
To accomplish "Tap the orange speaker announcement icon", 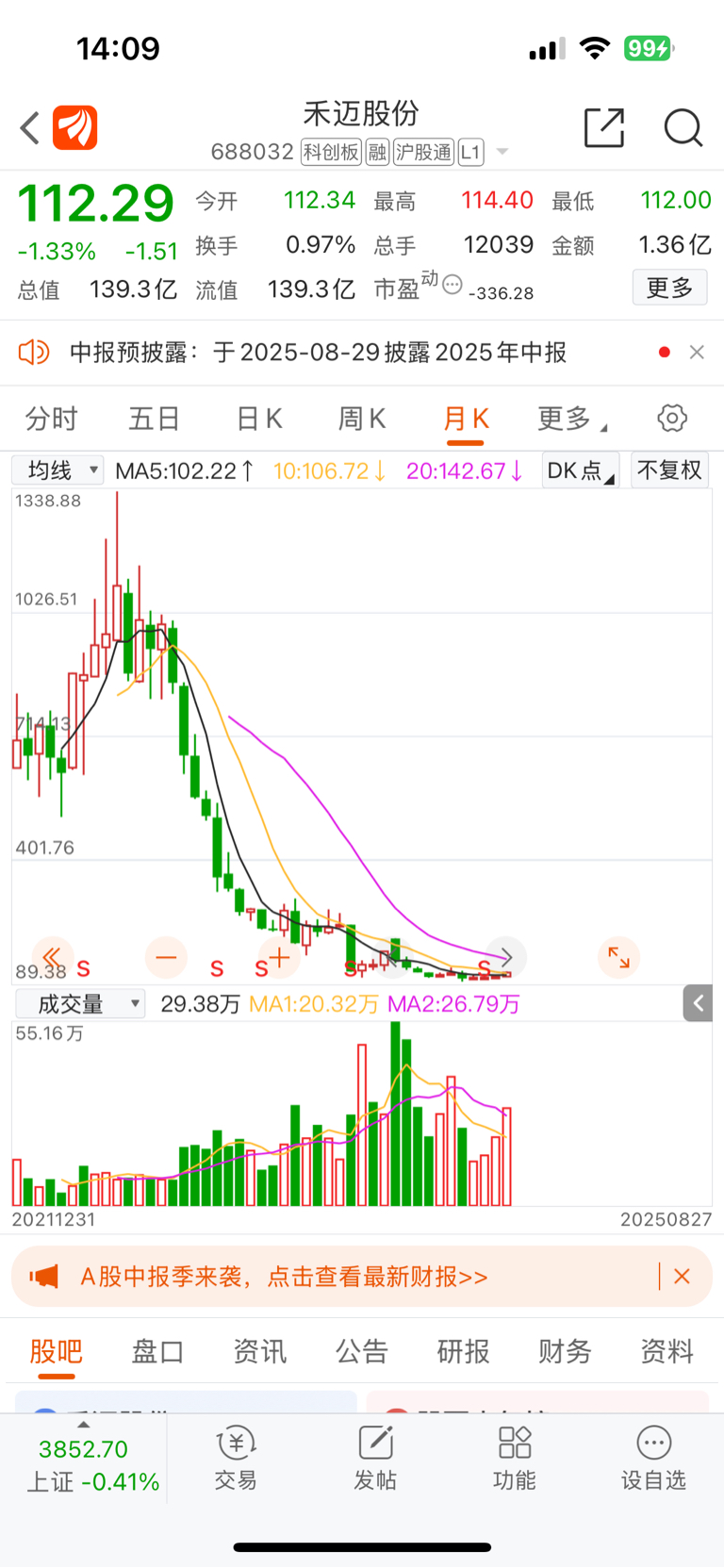I will point(34,353).
